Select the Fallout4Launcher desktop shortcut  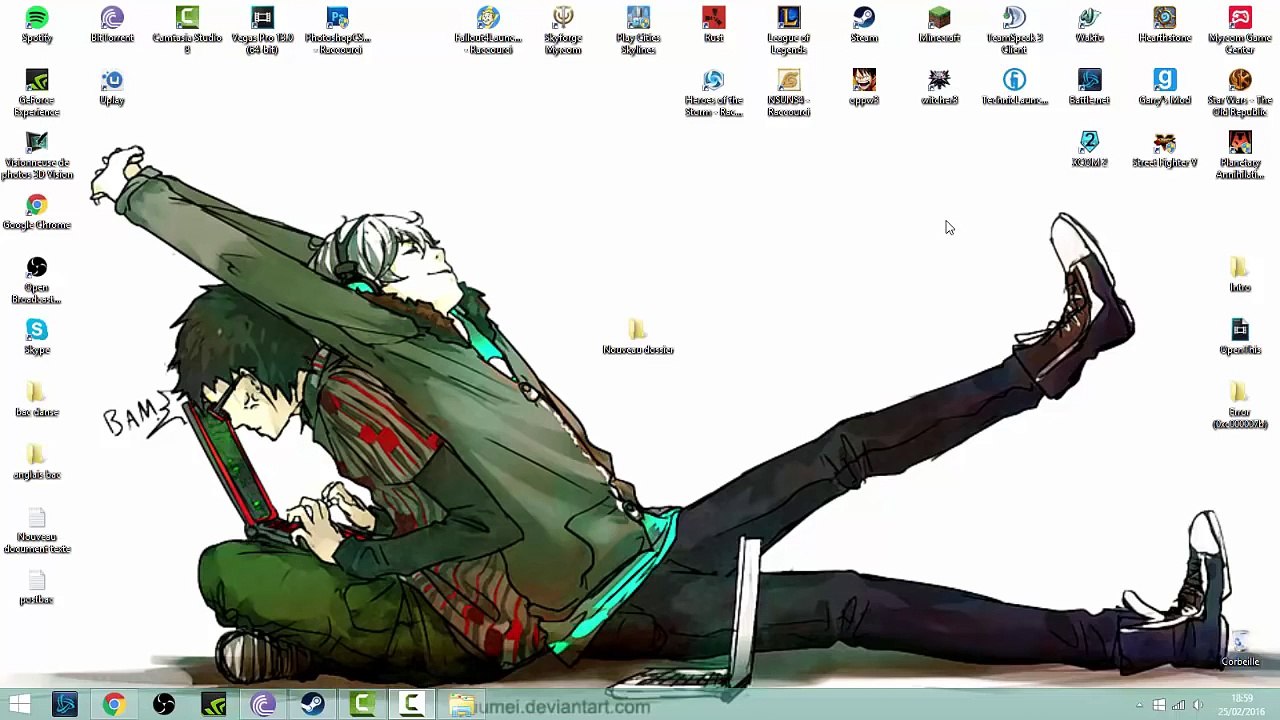[x=488, y=30]
